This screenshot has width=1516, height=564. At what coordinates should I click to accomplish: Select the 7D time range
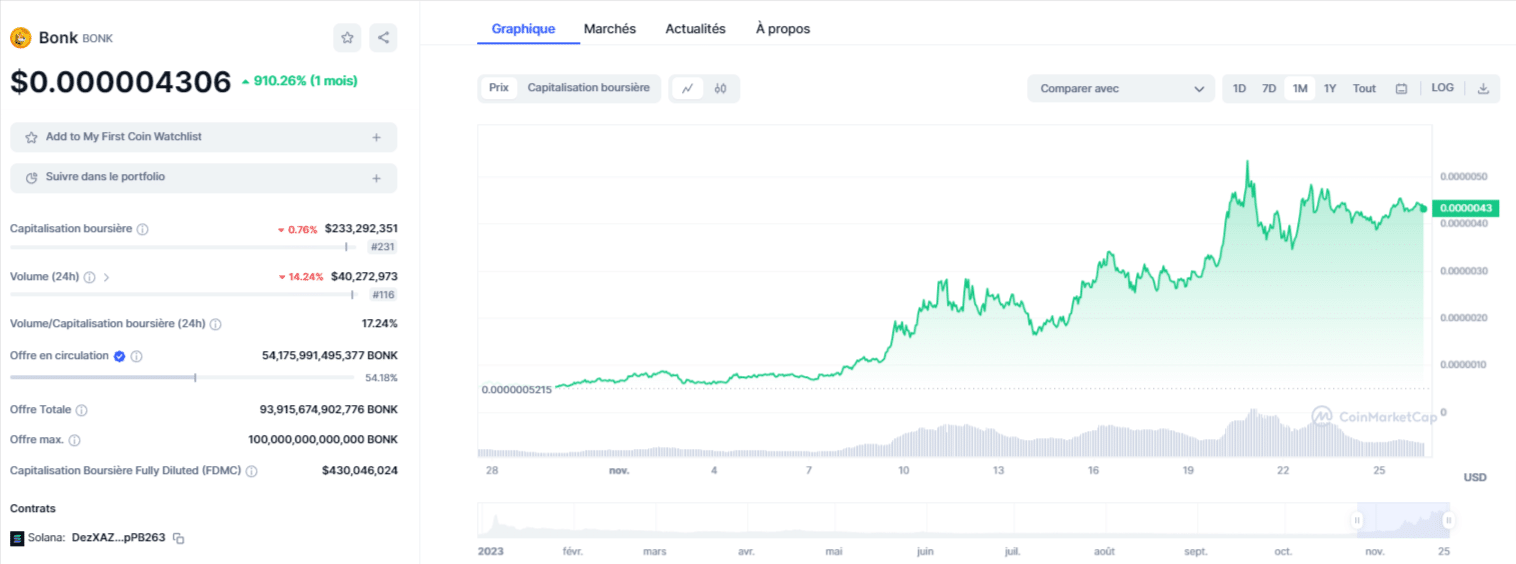point(1268,88)
